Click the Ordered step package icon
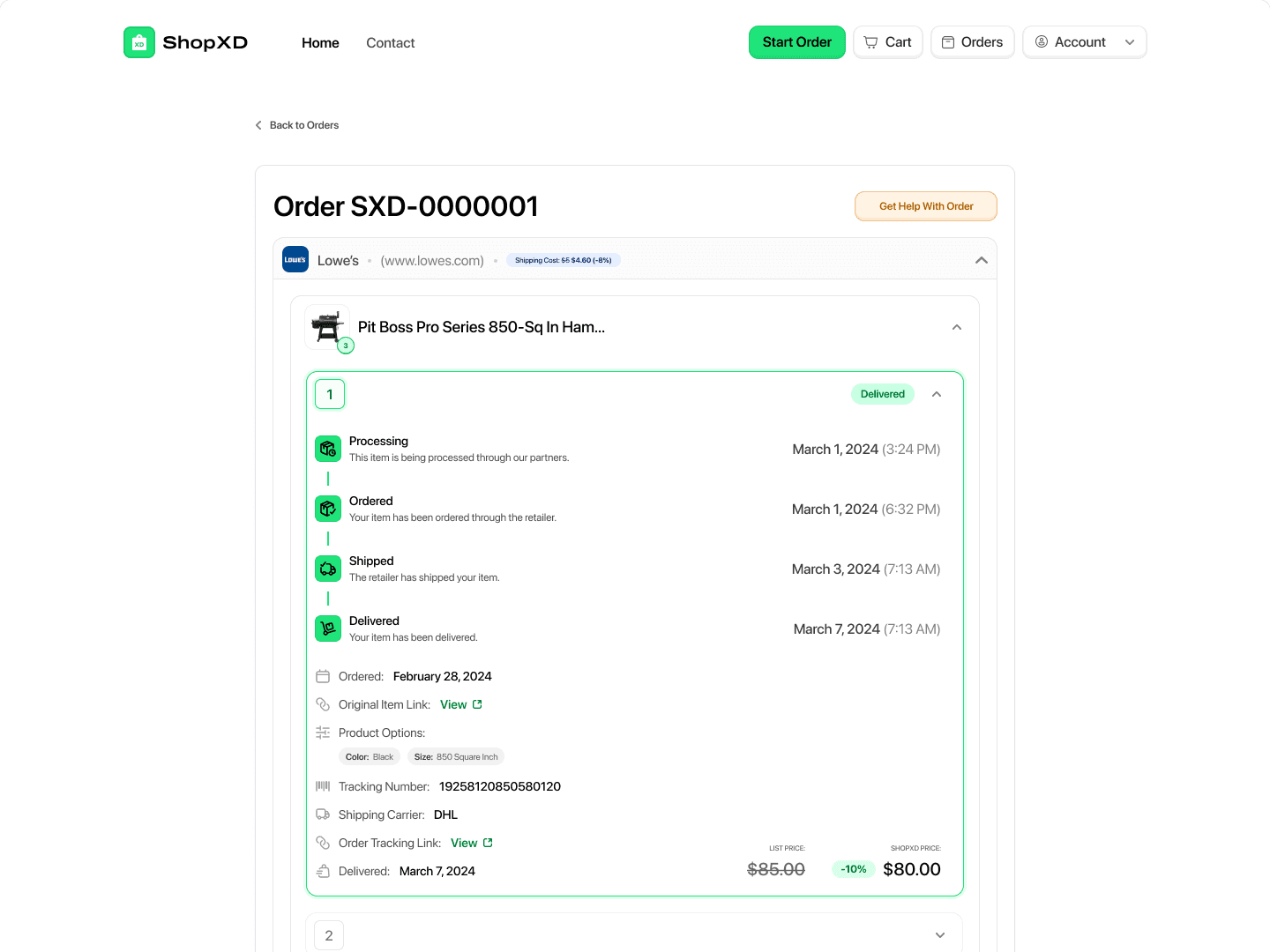 point(328,509)
